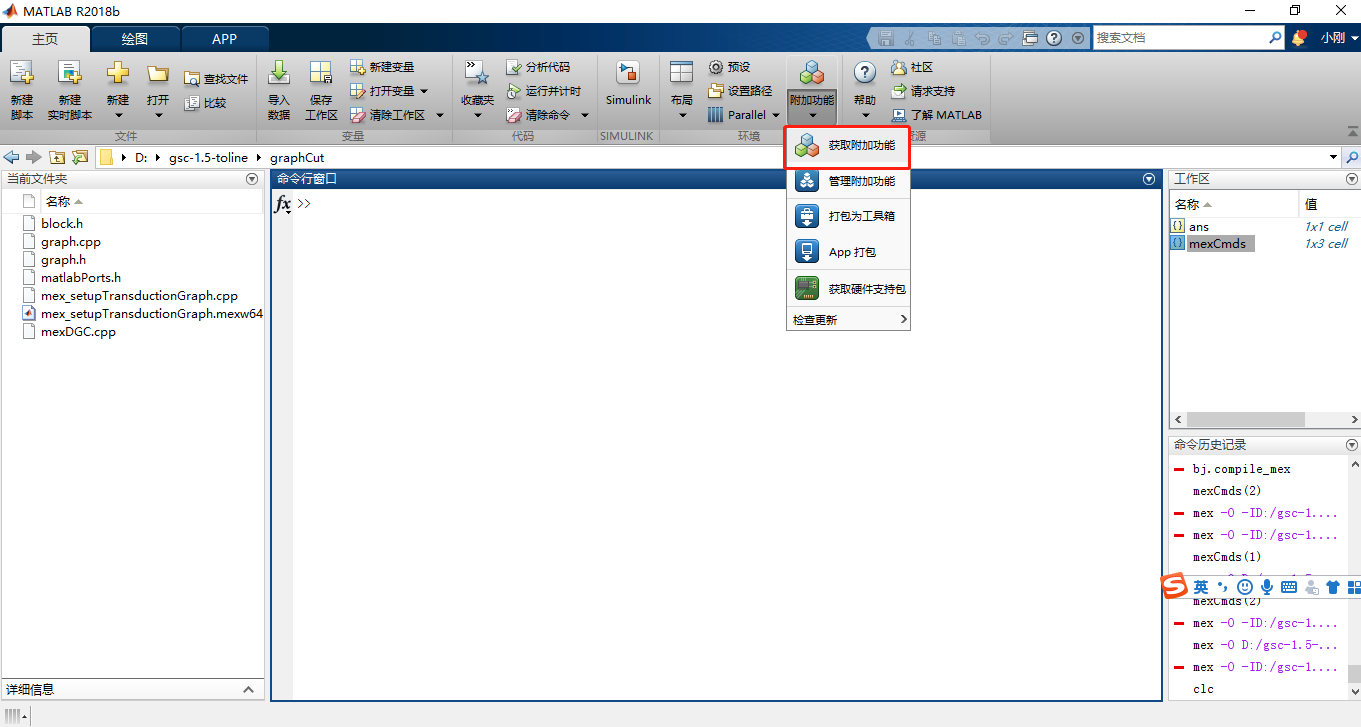Expand the Parallel dropdown

coord(776,116)
